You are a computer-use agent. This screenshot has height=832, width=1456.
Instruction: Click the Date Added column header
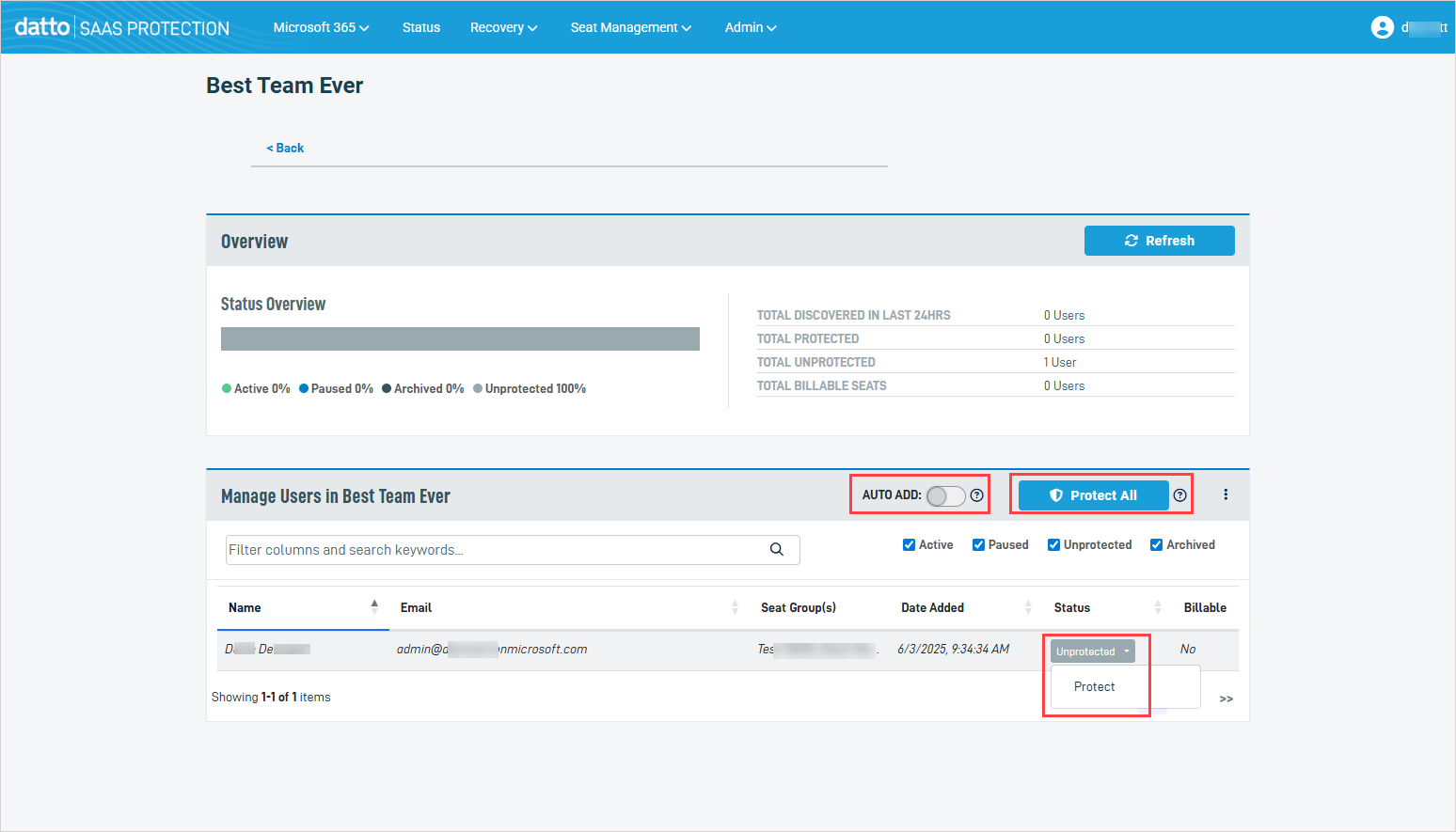(933, 607)
